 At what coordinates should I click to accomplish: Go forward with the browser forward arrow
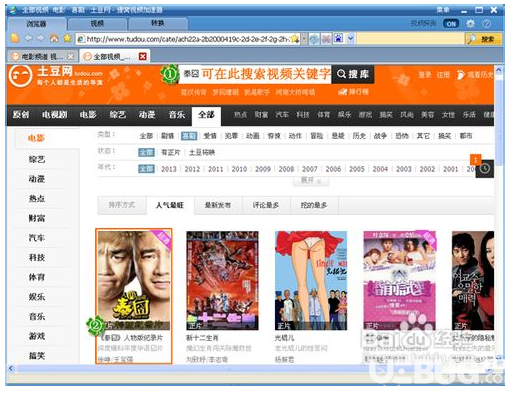coord(40,39)
